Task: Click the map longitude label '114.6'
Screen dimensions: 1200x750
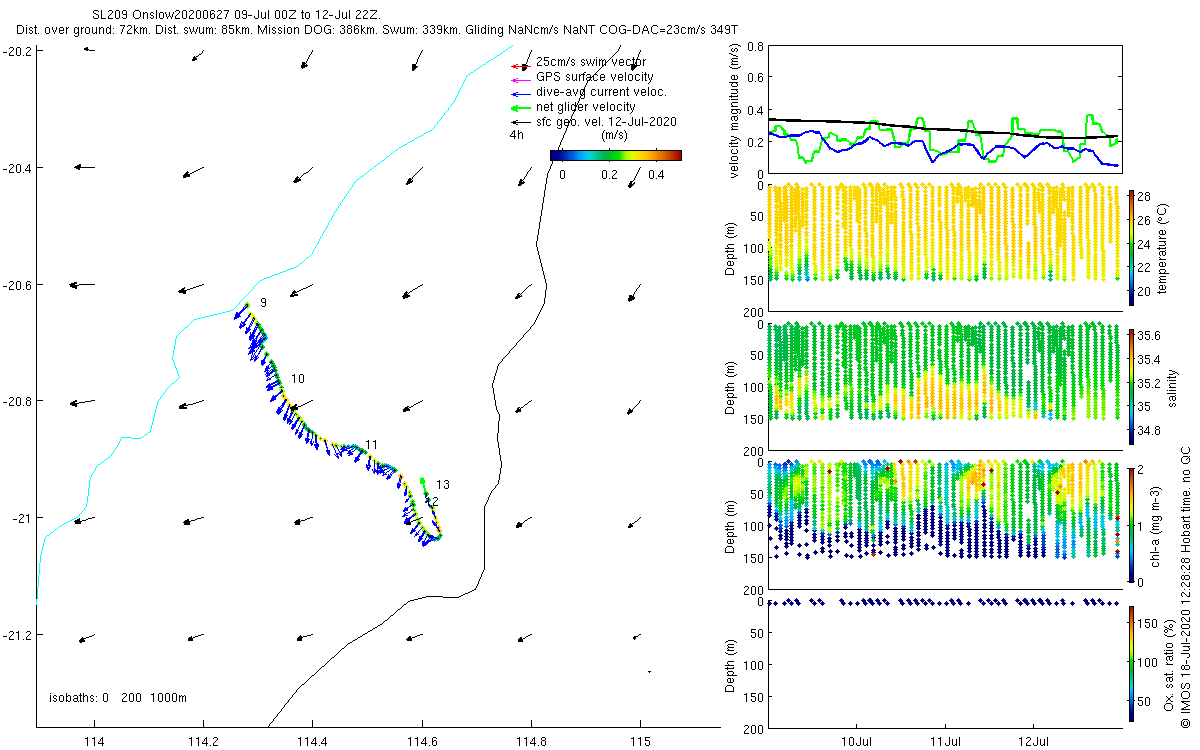Action: click(422, 742)
